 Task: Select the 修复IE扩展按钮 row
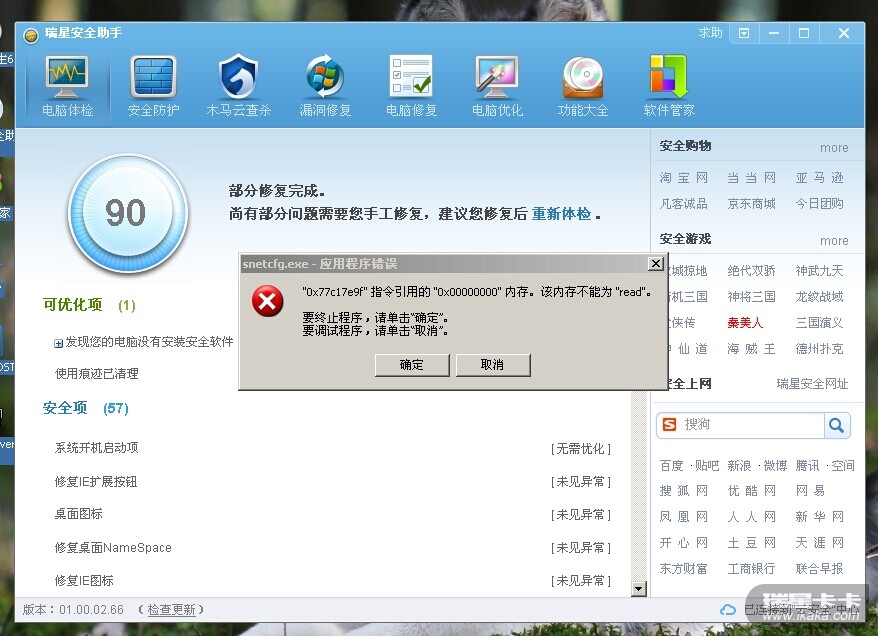point(333,481)
